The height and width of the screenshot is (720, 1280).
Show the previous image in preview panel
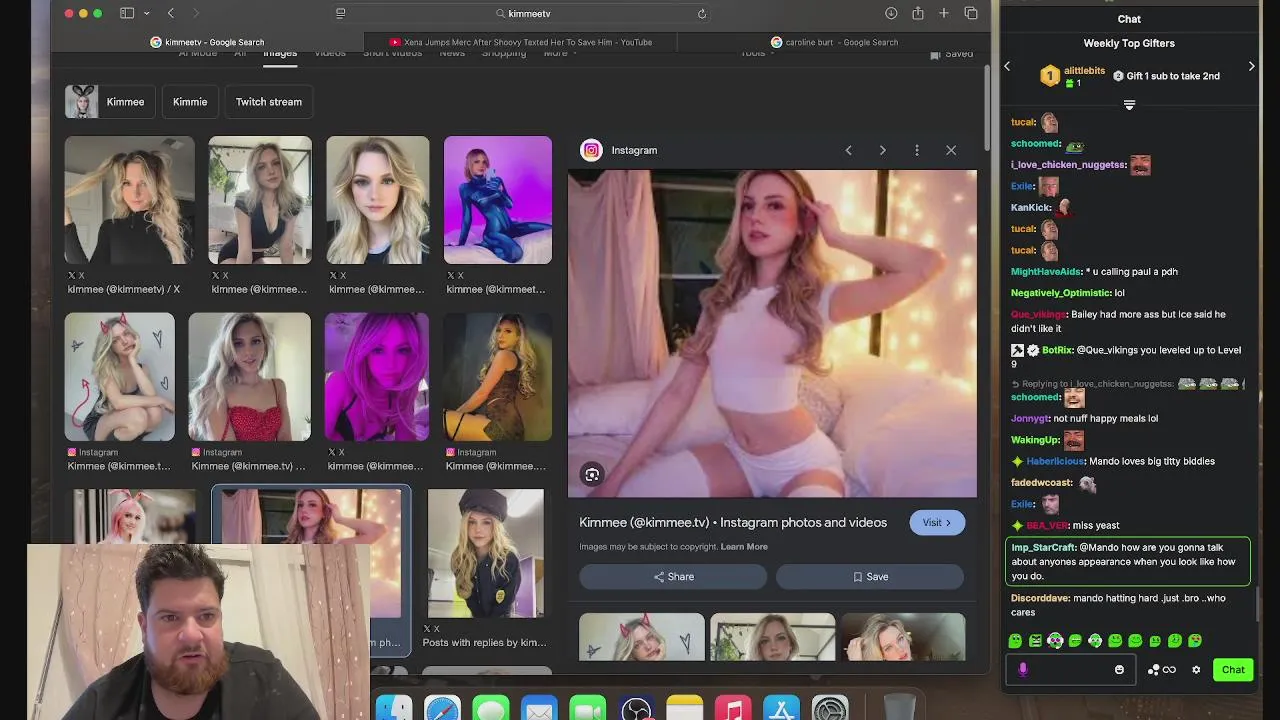click(848, 150)
